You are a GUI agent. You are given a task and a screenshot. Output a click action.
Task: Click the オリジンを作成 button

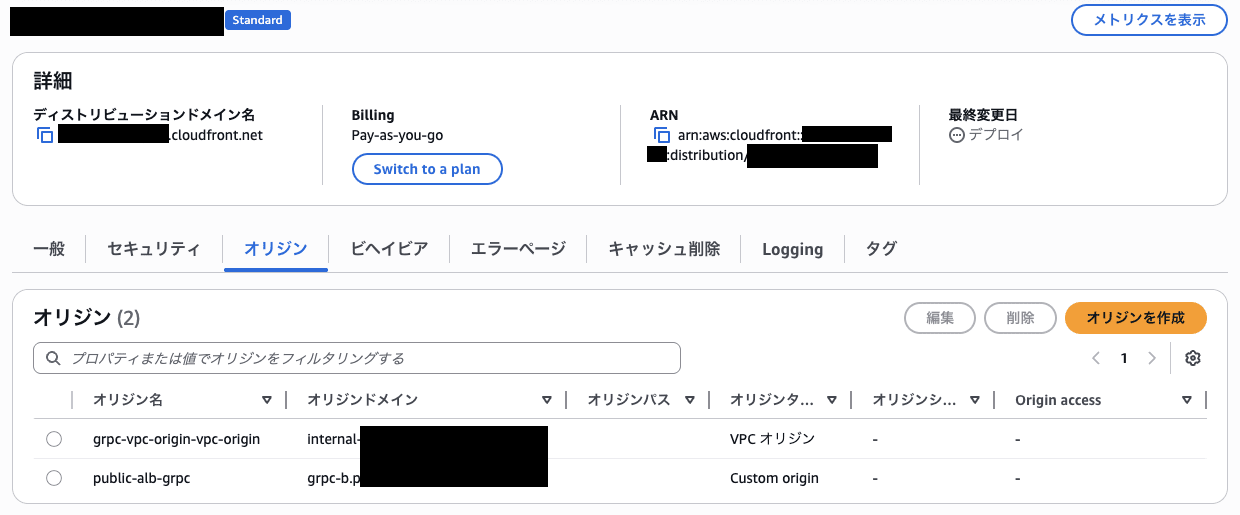[x=1135, y=318]
